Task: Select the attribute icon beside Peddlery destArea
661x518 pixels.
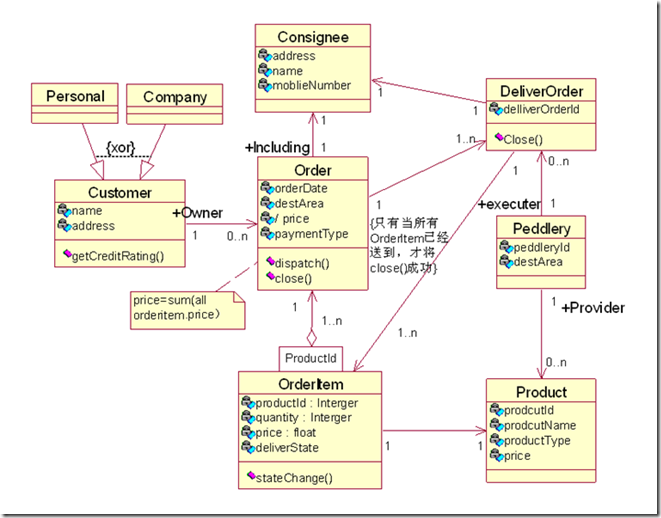Action: (506, 261)
